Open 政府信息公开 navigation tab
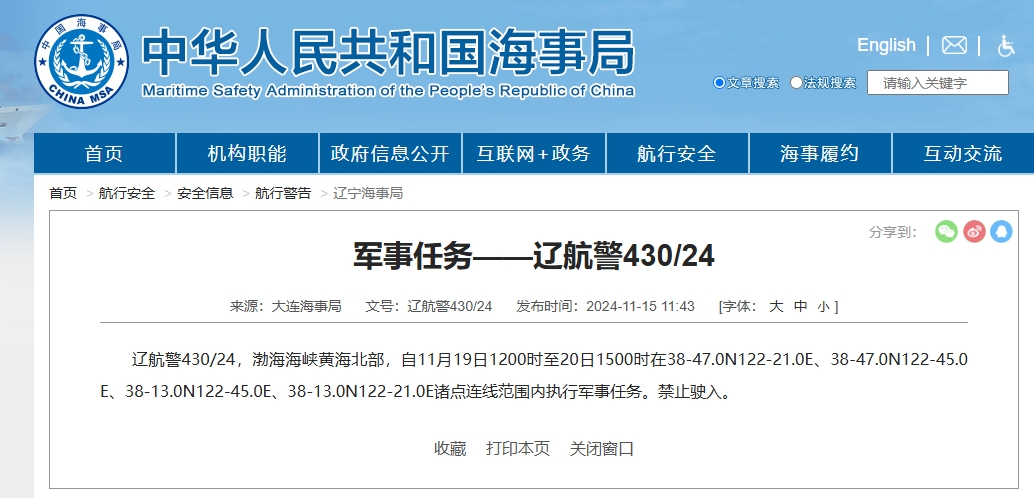 tap(390, 153)
